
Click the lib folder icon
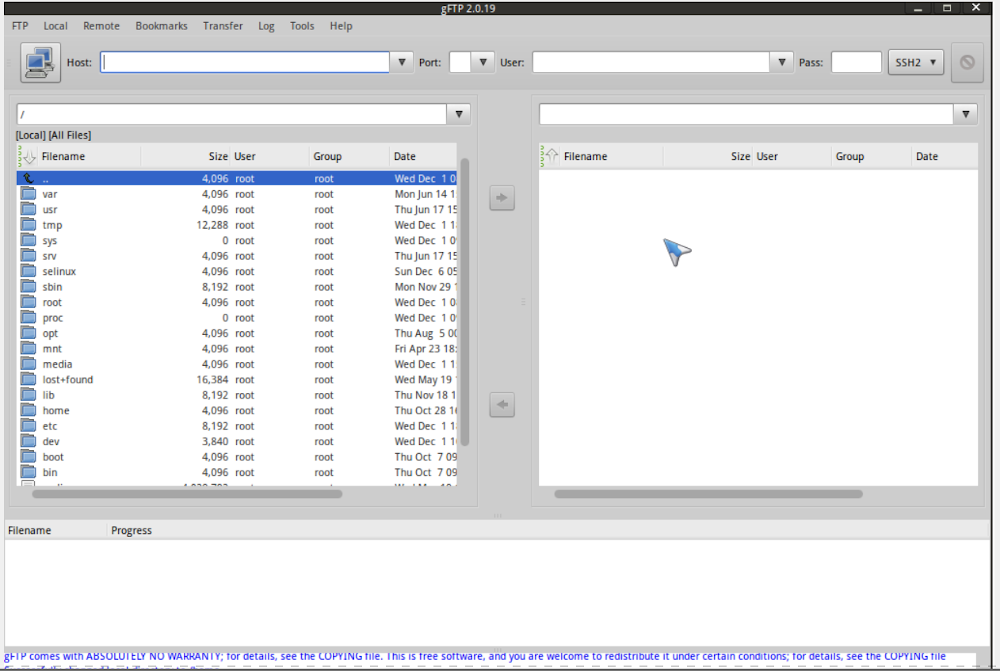pyautogui.click(x=28, y=395)
